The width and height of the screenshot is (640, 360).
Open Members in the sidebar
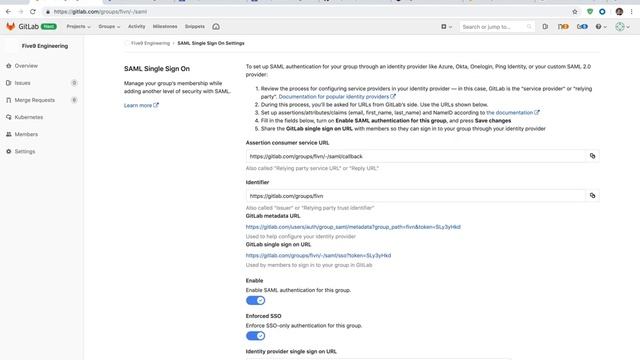(x=26, y=134)
